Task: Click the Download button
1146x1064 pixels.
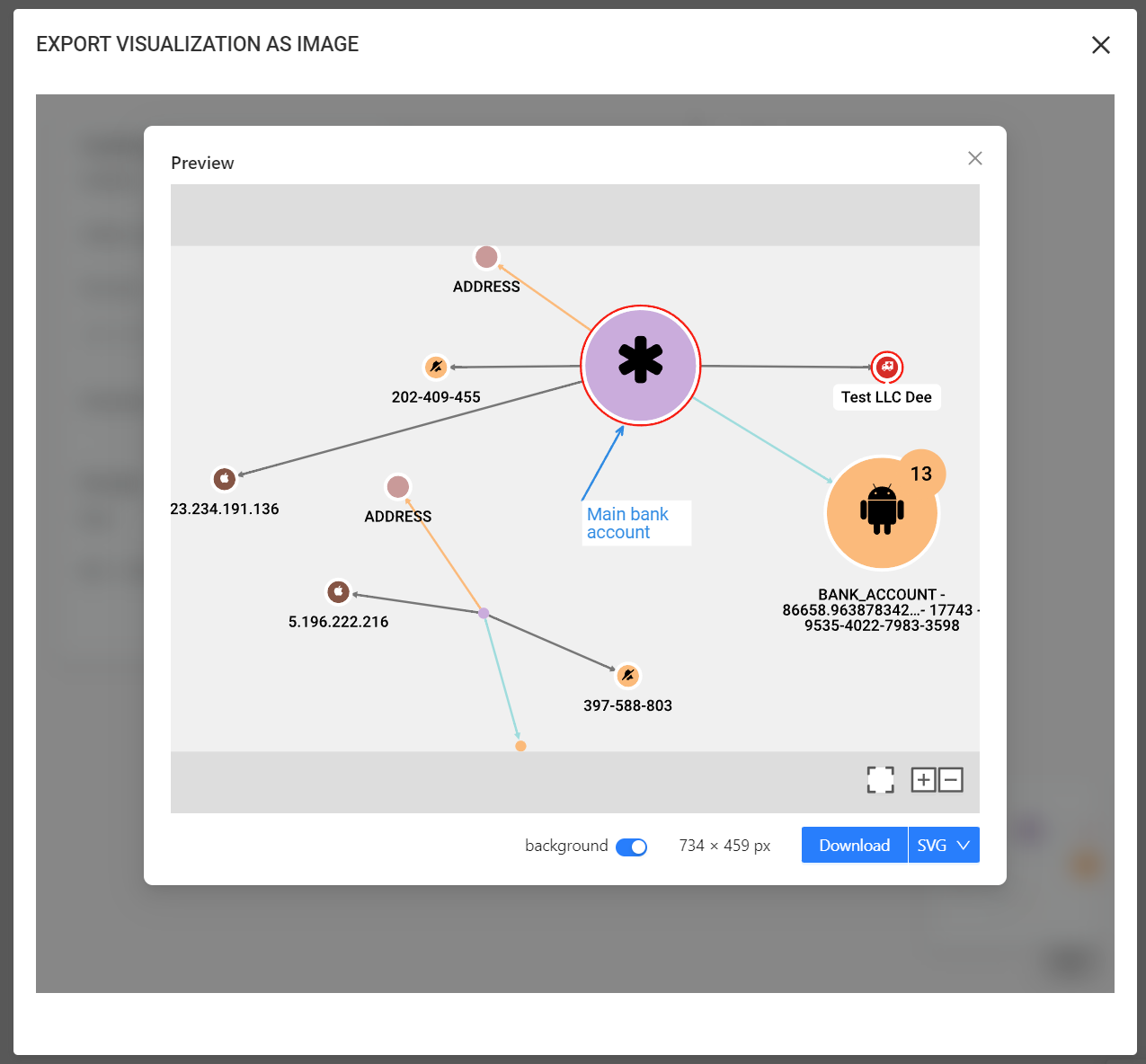Action: 854,845
